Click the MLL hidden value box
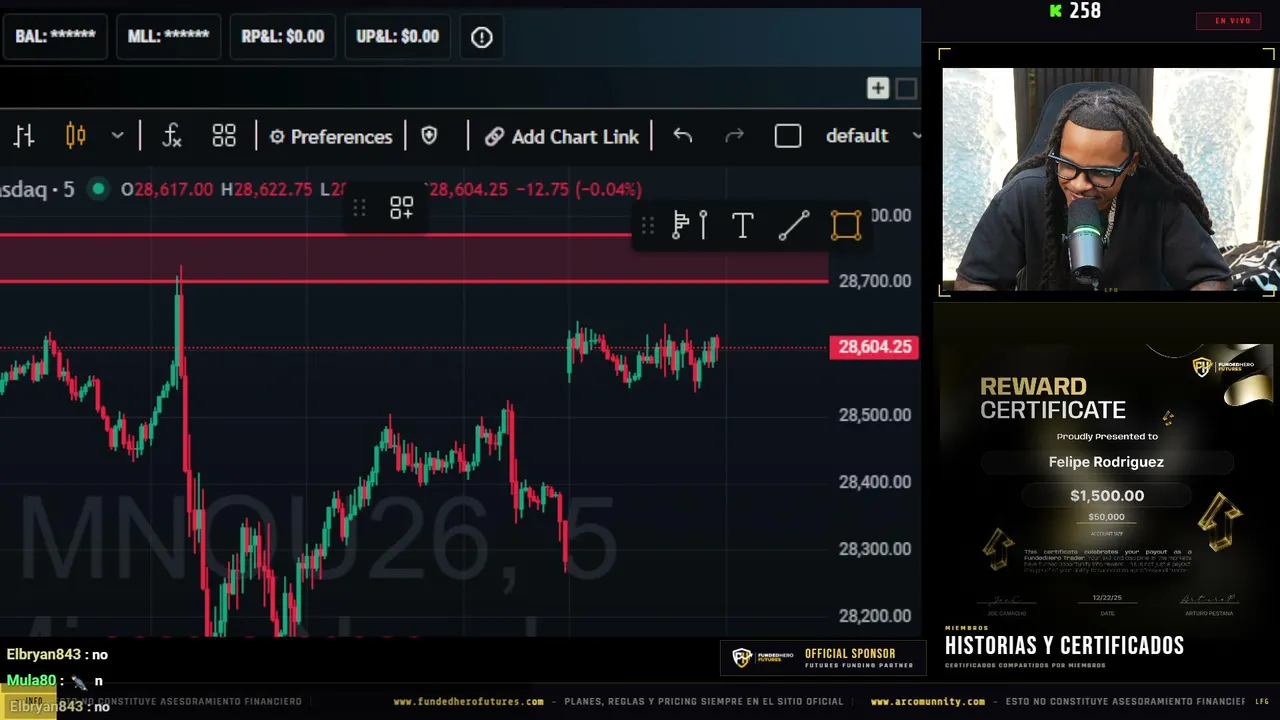The width and height of the screenshot is (1280, 720). coord(169,37)
